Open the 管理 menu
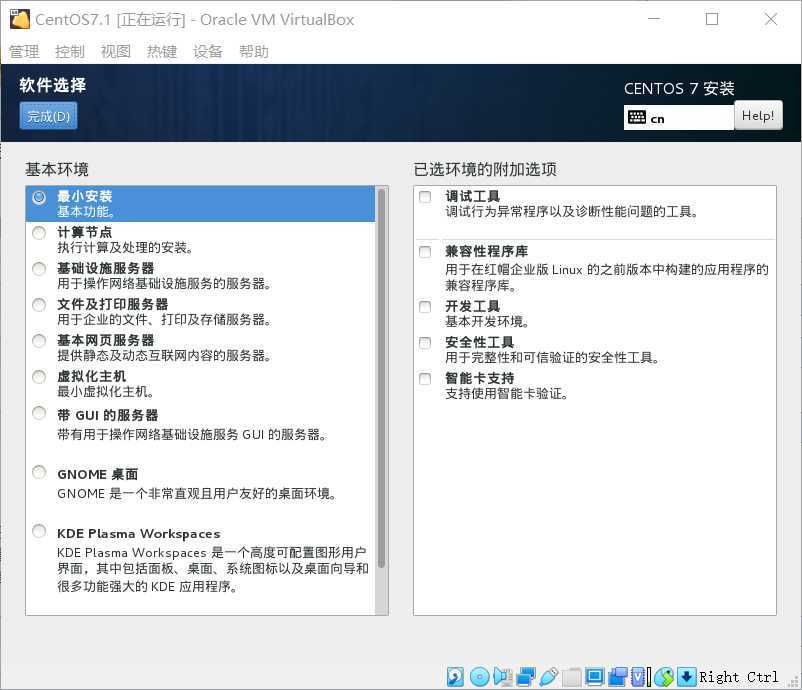 (x=24, y=52)
